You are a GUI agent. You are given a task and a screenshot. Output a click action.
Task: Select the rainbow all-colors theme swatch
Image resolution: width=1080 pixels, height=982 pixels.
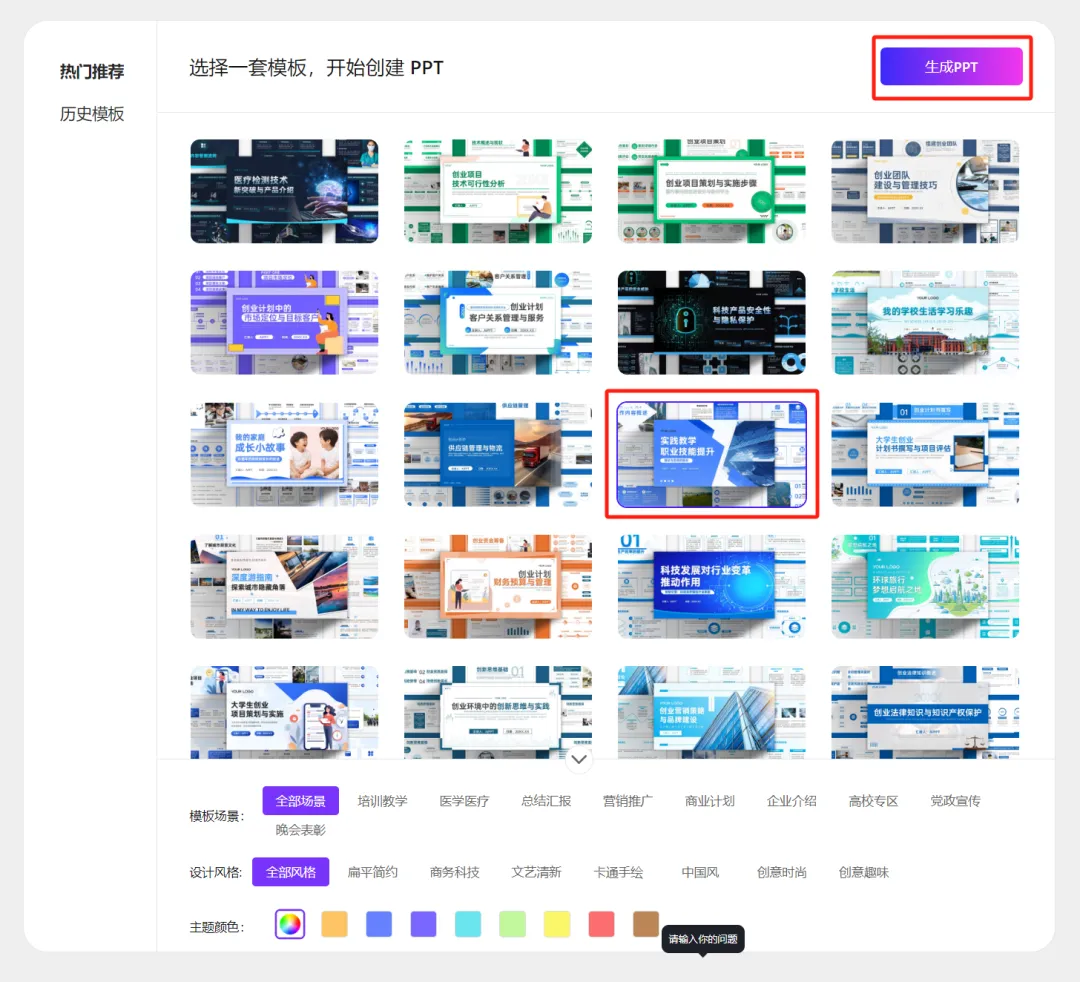pos(290,924)
